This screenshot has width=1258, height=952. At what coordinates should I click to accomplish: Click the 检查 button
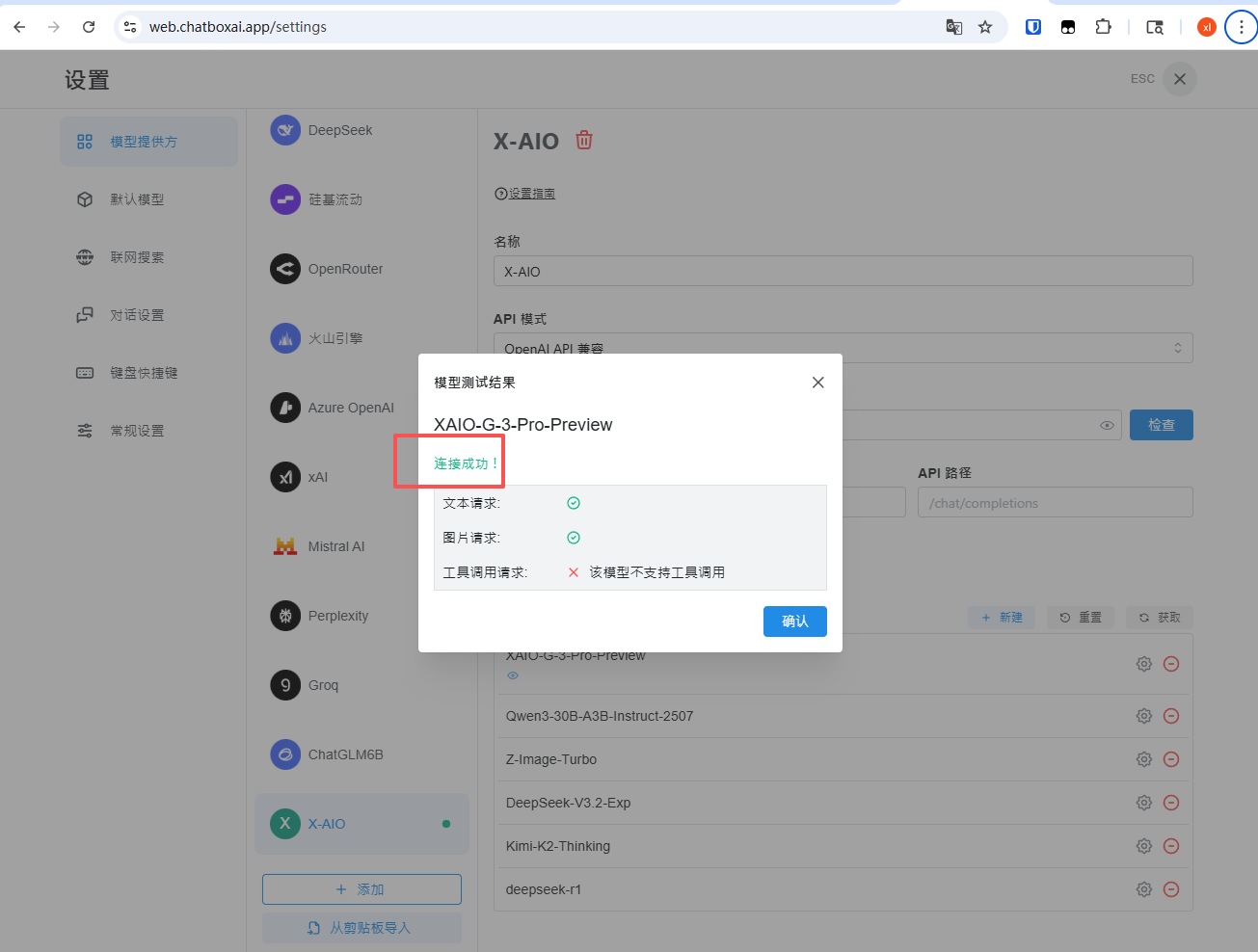tap(1162, 425)
